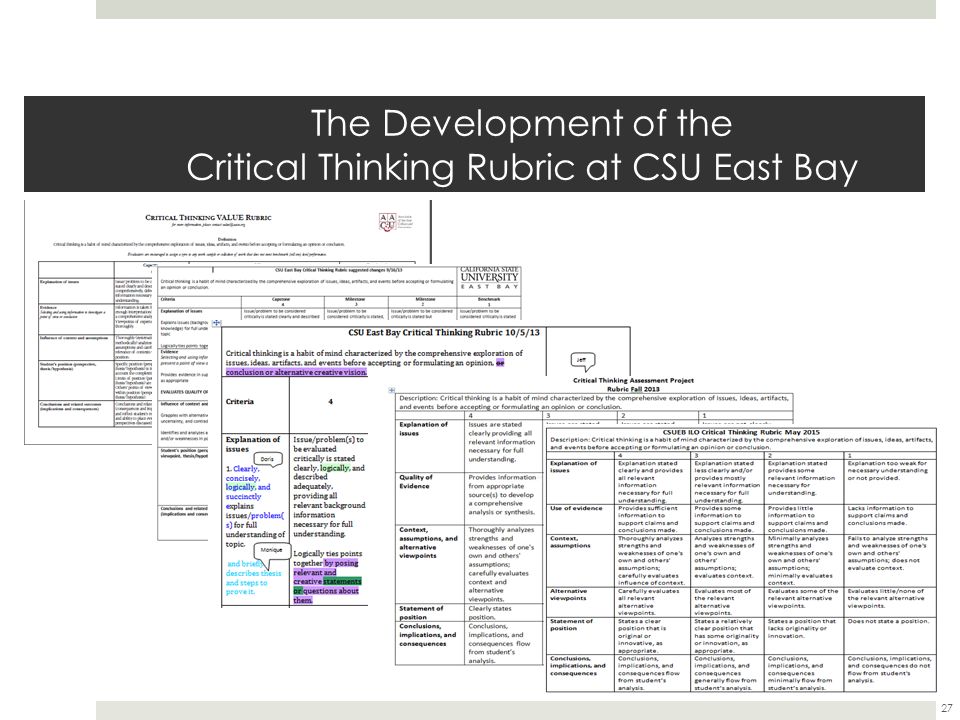The image size is (960, 720).
Task: Click the highlighted "by posing relevant and creative statements" text
Action: (327, 572)
